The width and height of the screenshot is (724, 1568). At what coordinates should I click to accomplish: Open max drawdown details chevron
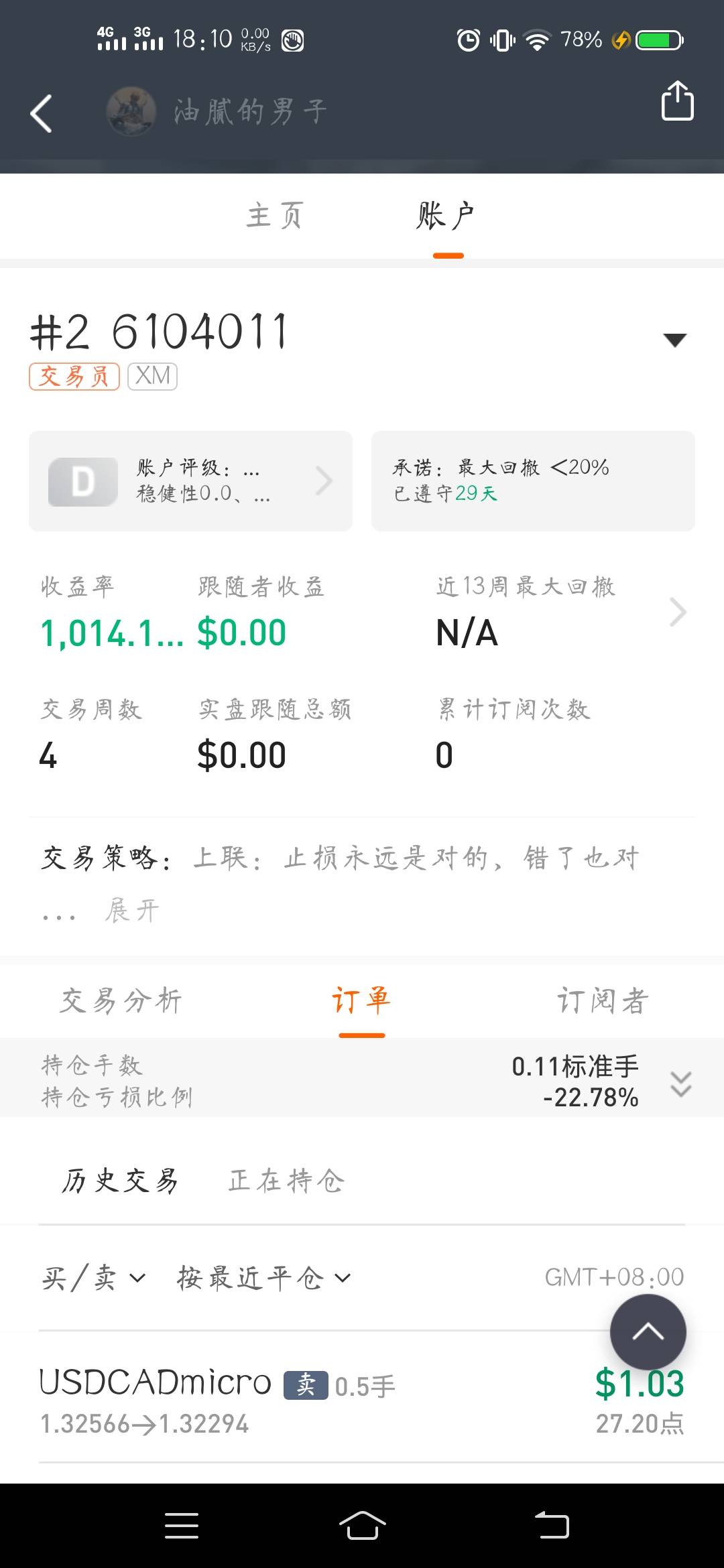click(x=678, y=612)
